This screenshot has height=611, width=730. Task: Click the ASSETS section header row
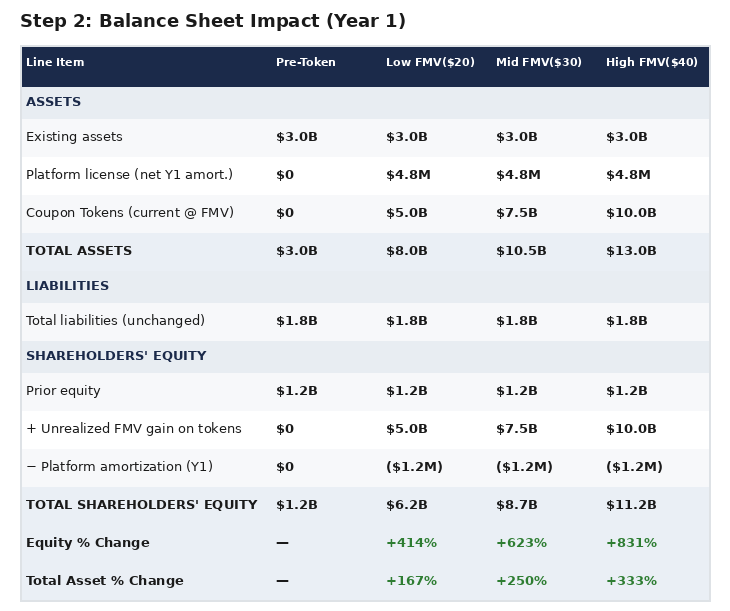54,102
